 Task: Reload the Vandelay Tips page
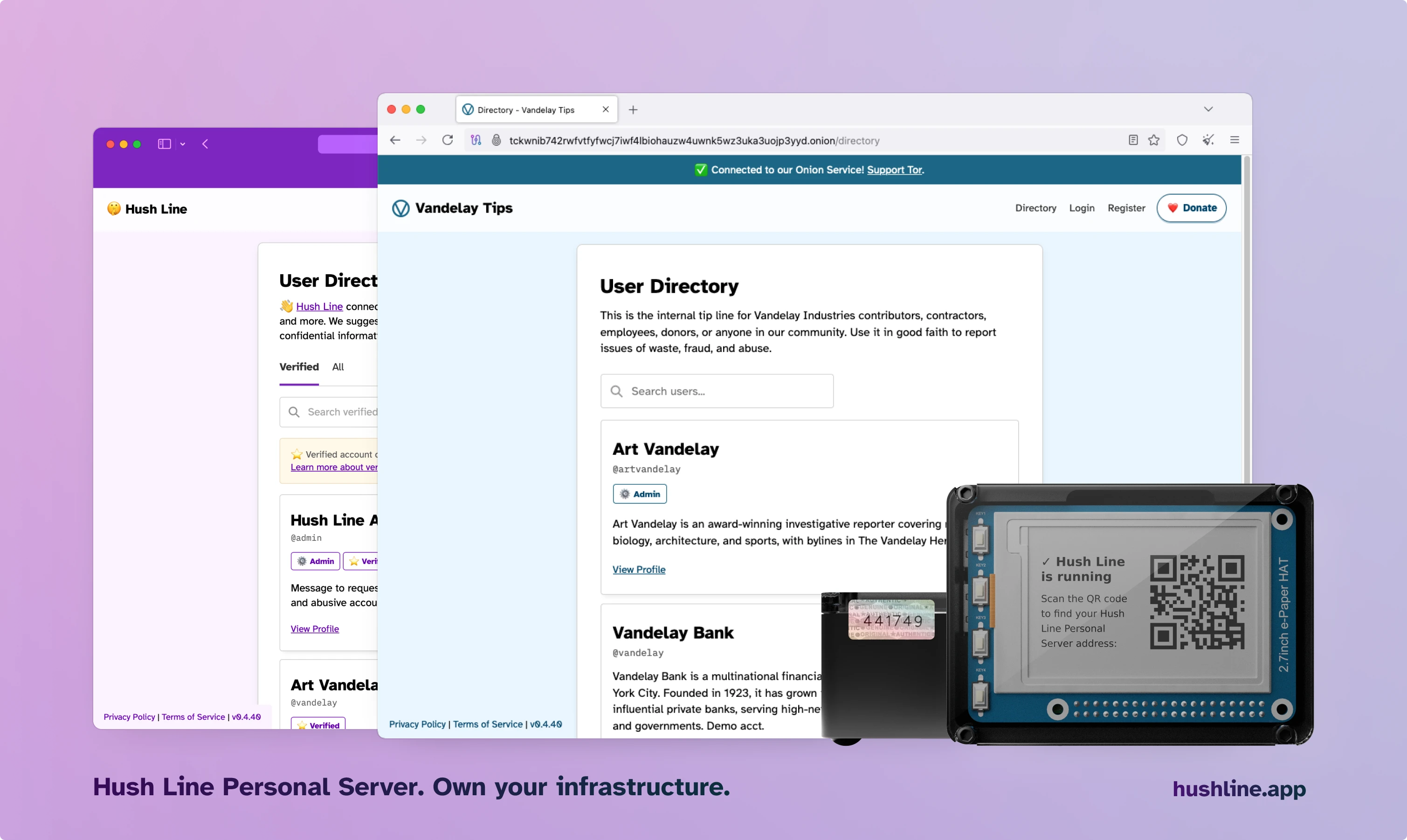(448, 140)
